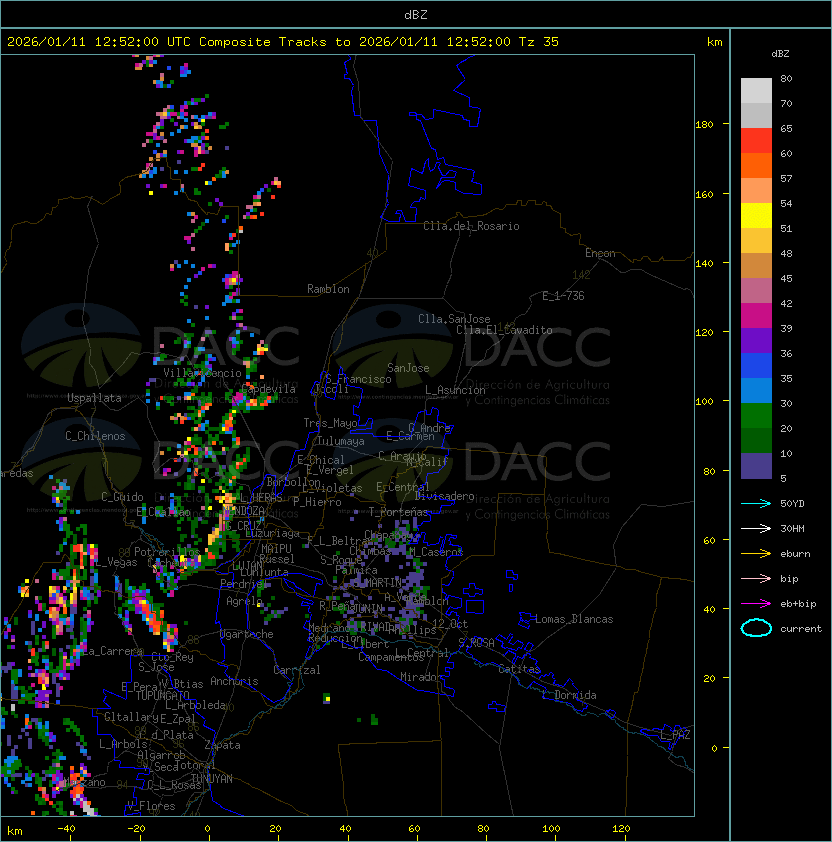Click the 'TUNUYAN' map label
This screenshot has width=832, height=842.
(x=212, y=779)
